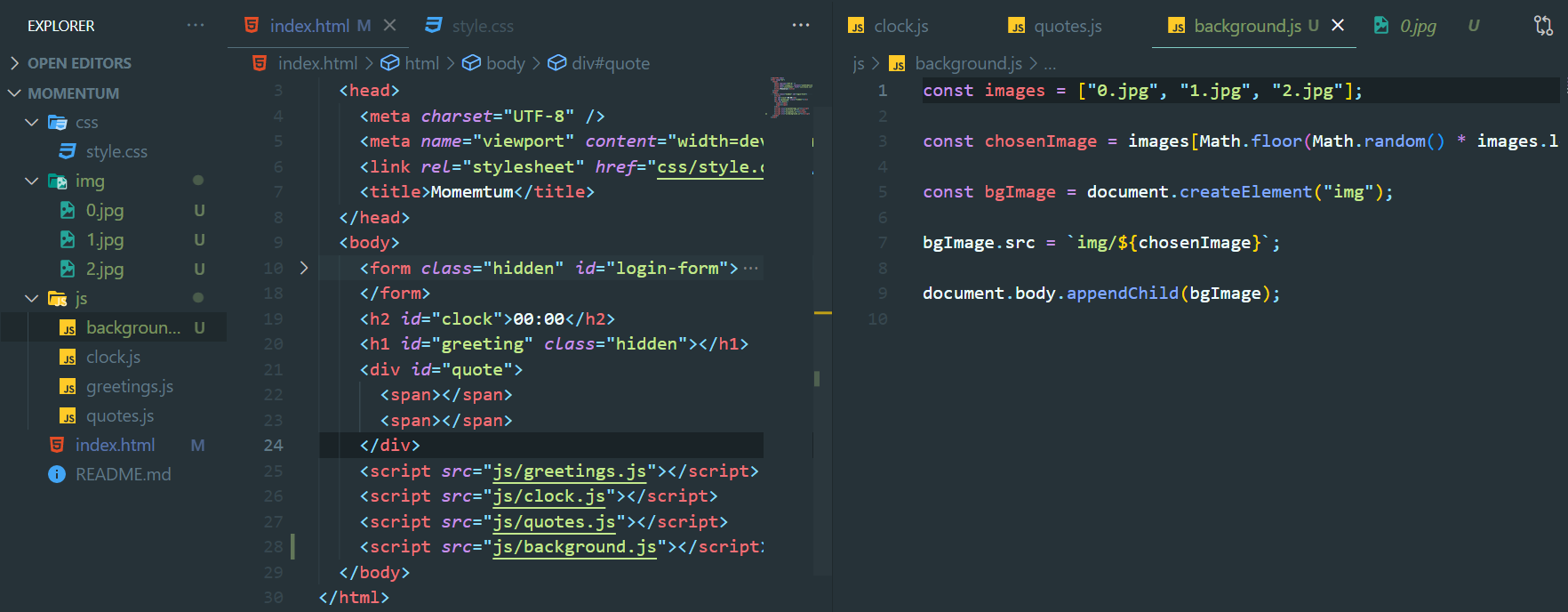Close the background.js tab

(1338, 25)
